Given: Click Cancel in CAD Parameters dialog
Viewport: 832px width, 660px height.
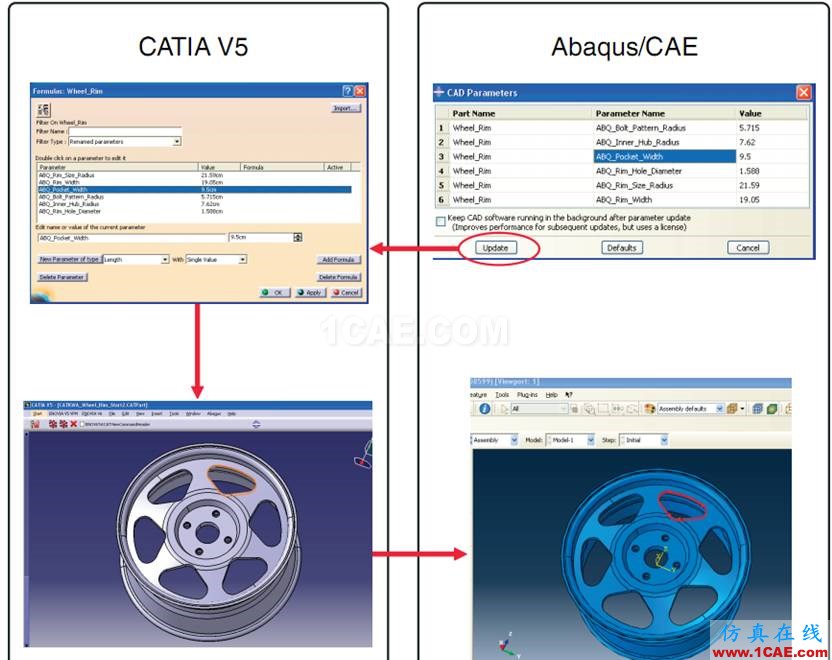Looking at the screenshot, I should click(748, 248).
